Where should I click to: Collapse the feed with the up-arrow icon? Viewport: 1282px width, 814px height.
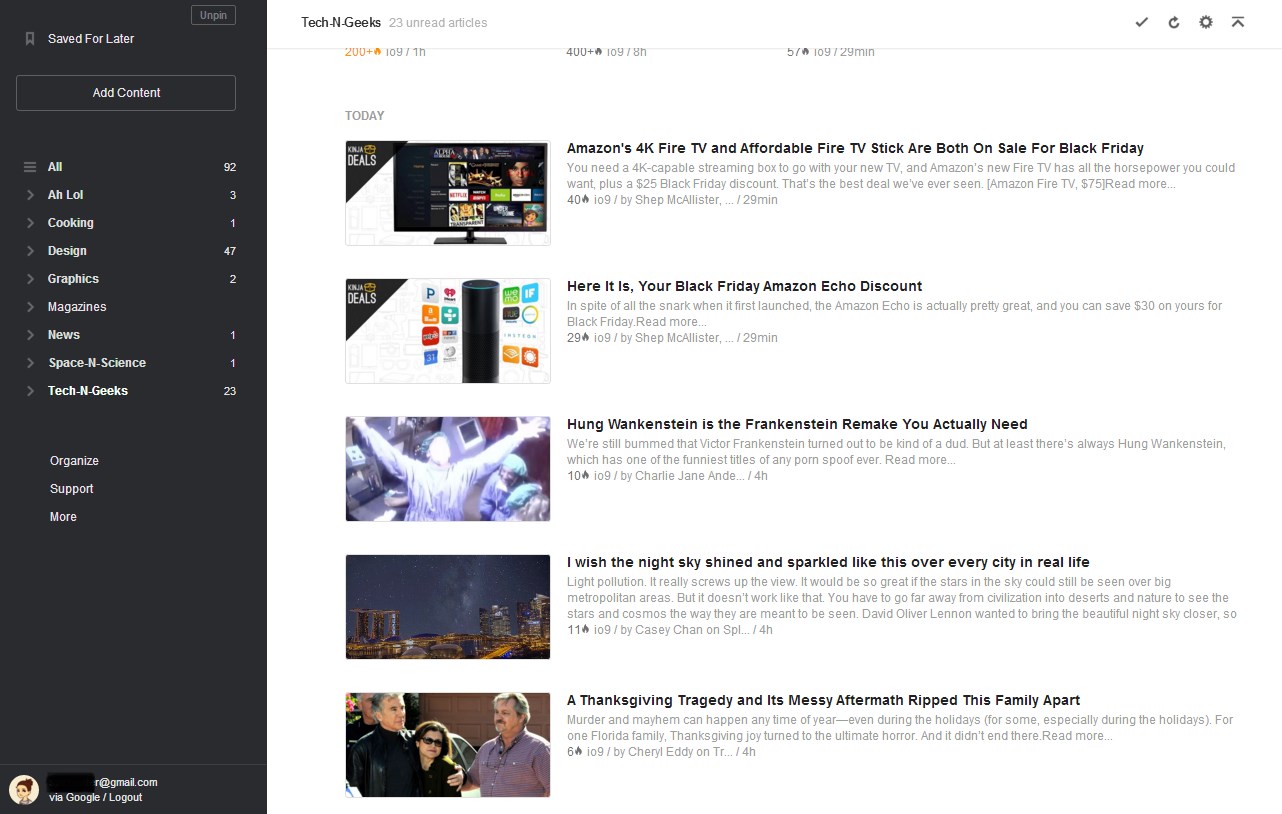coord(1237,21)
